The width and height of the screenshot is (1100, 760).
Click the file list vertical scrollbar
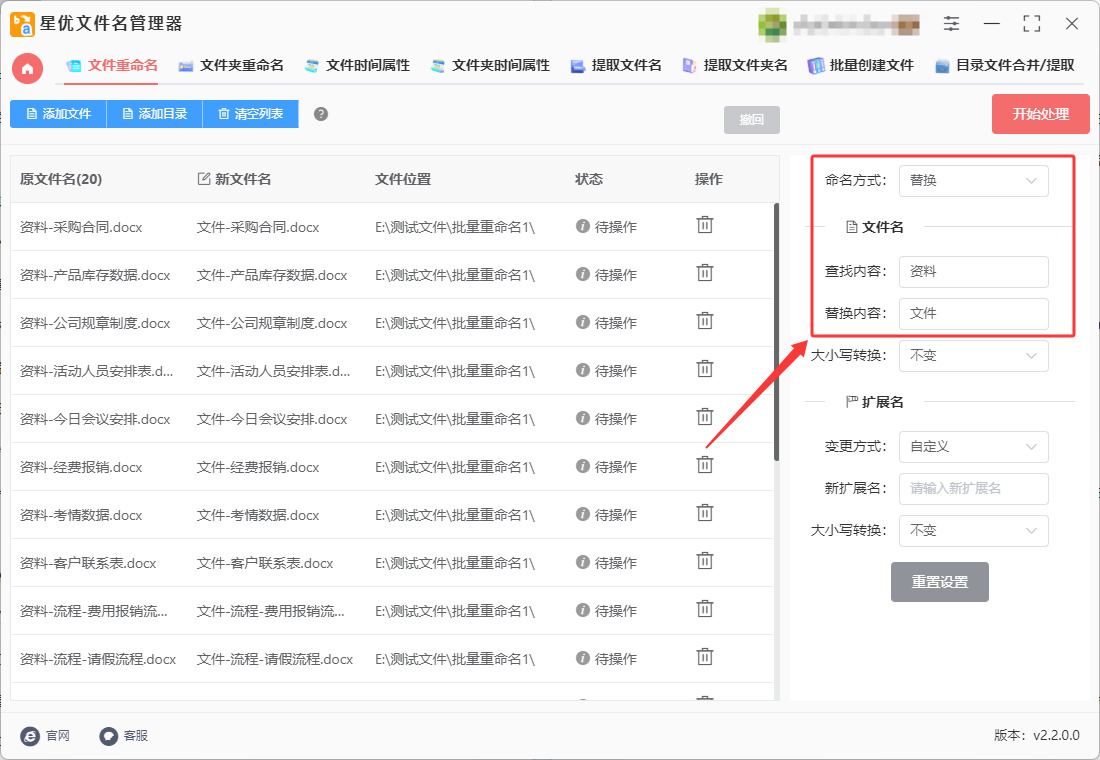click(x=776, y=332)
